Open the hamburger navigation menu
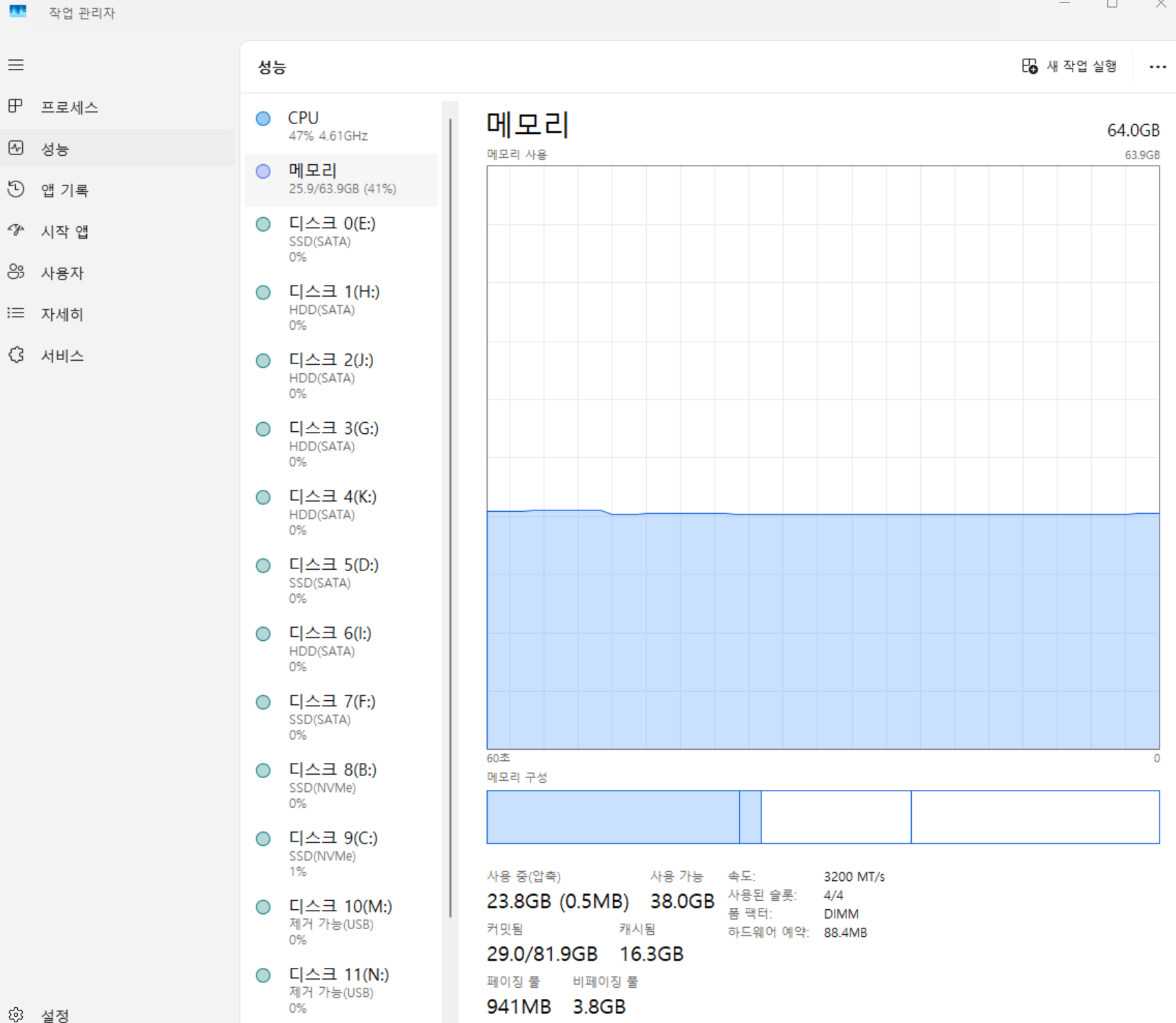1176x1023 pixels. tap(16, 65)
